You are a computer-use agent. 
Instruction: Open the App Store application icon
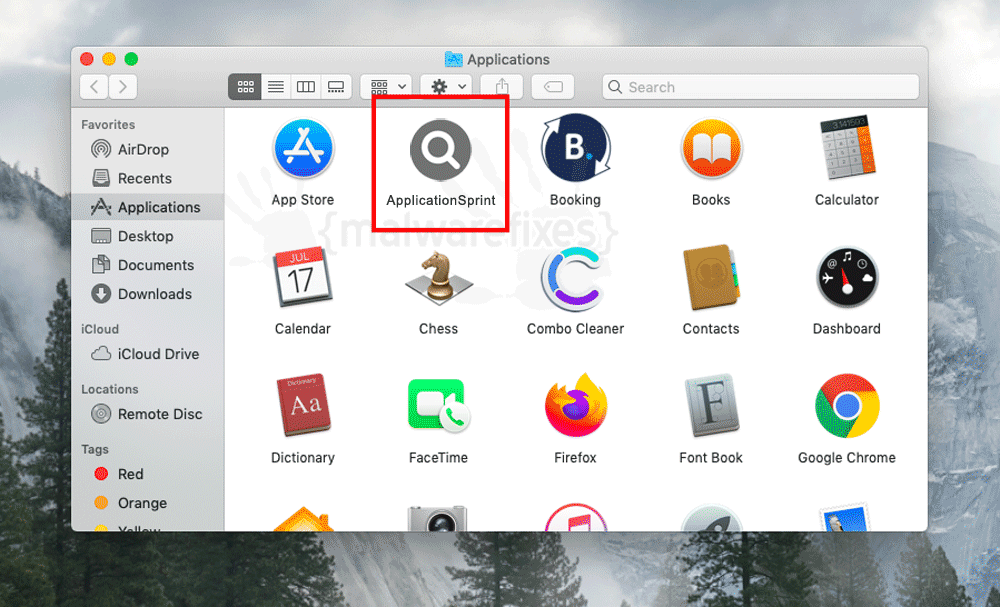303,149
